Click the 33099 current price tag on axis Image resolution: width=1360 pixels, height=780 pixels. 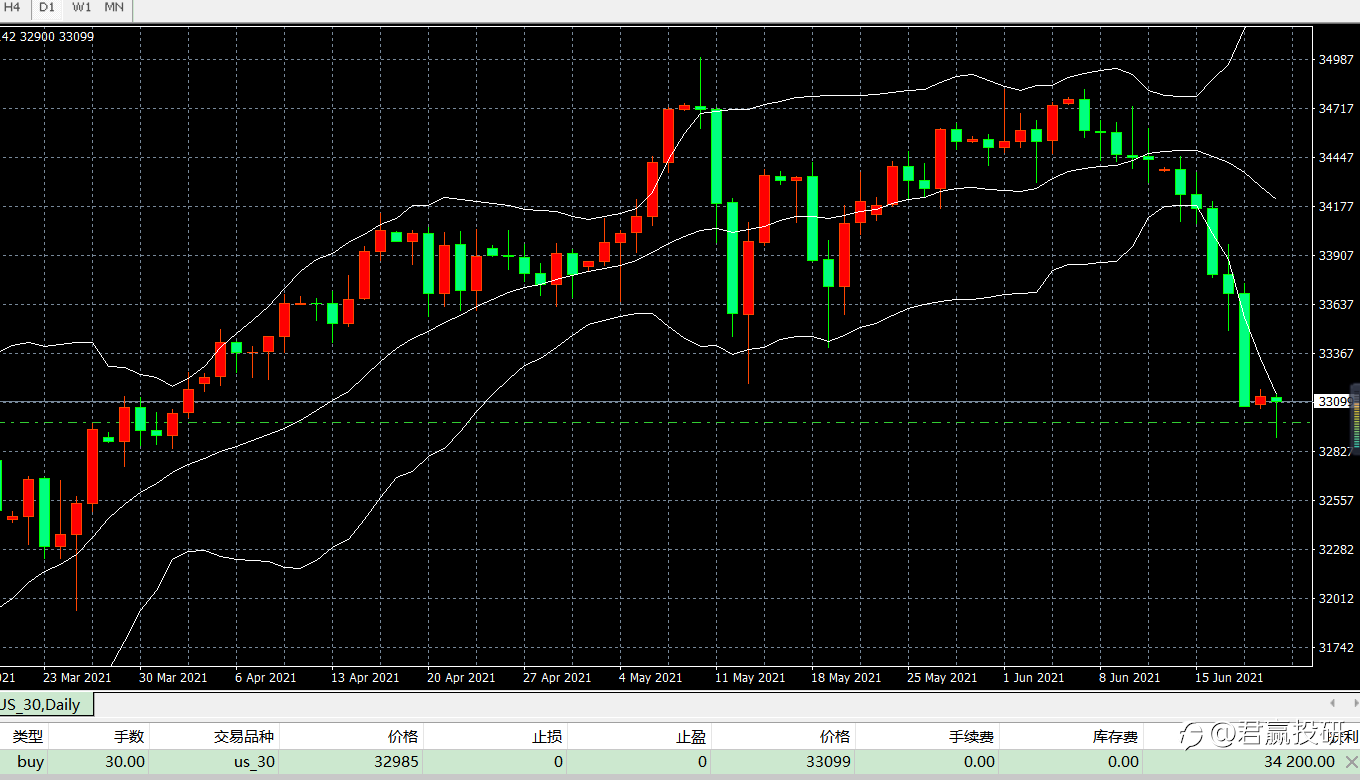coord(1334,401)
